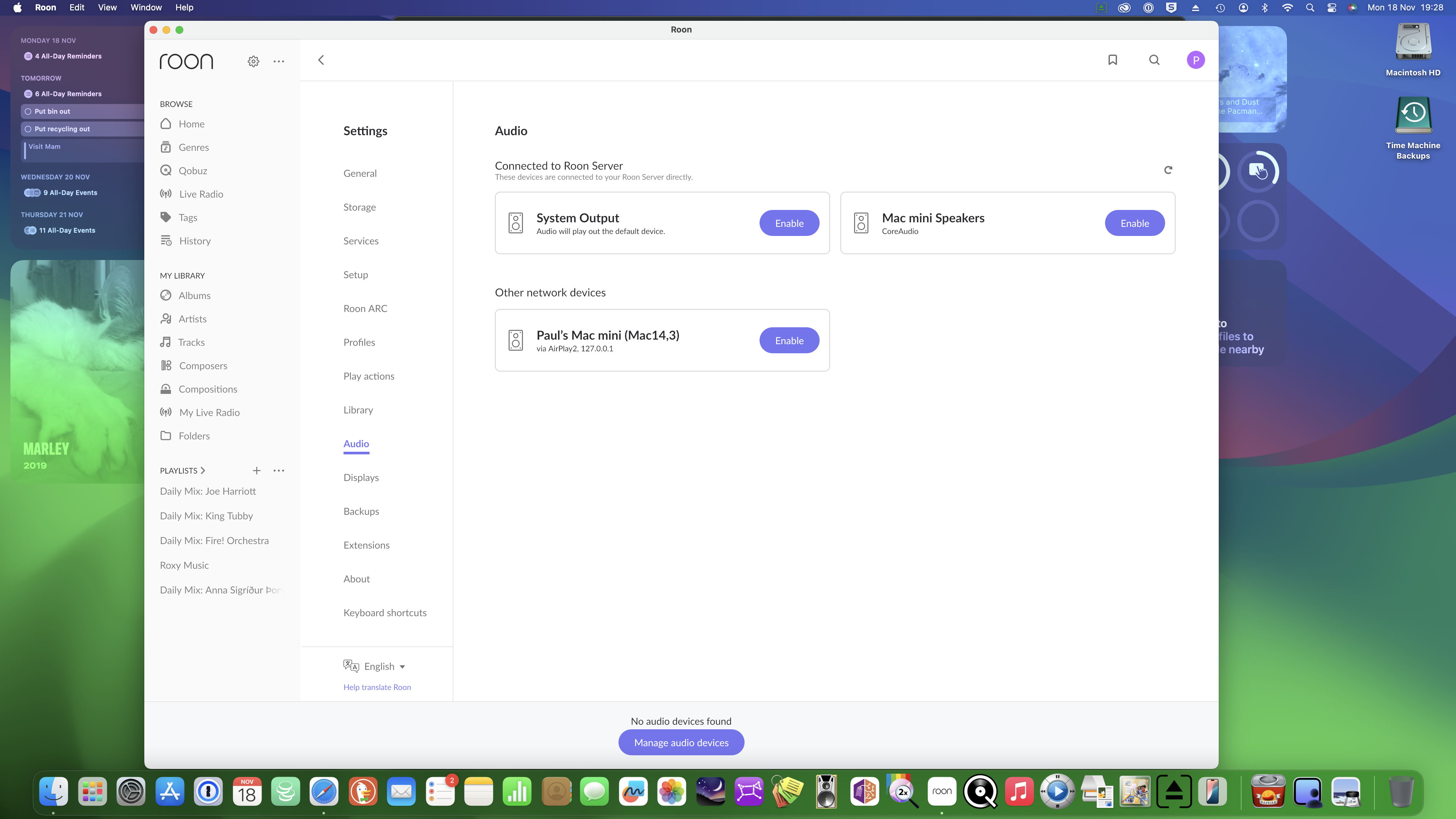Open Help translate Roon link
This screenshot has height=819, width=1456.
click(377, 687)
